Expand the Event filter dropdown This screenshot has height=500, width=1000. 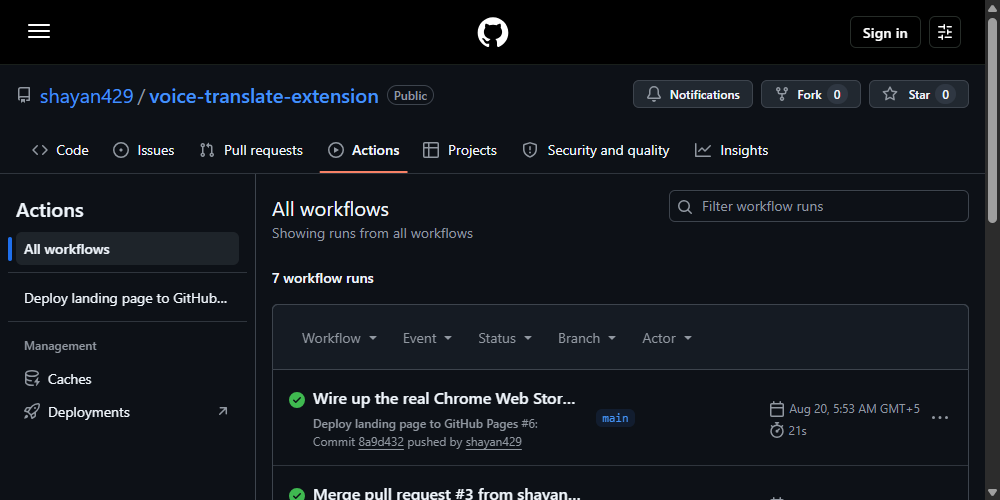427,338
